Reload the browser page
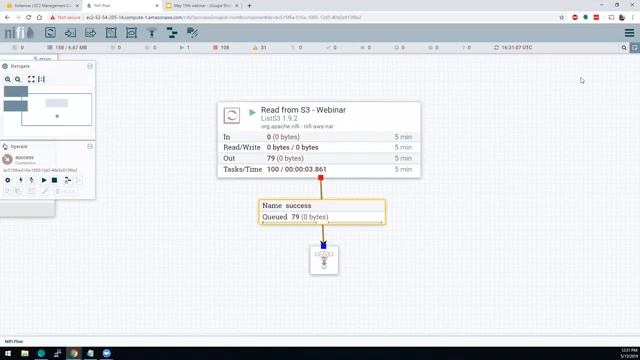Image resolution: width=640 pixels, height=360 pixels. (x=28, y=18)
